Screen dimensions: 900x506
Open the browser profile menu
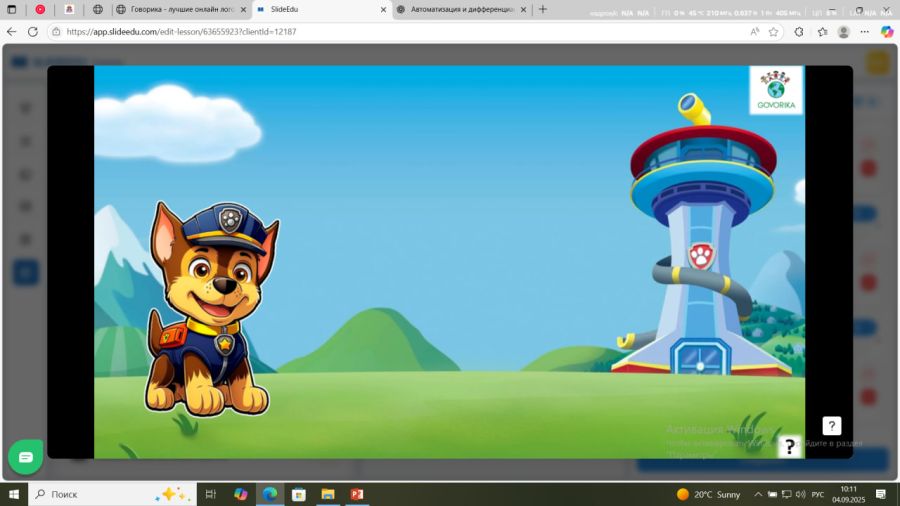(843, 32)
